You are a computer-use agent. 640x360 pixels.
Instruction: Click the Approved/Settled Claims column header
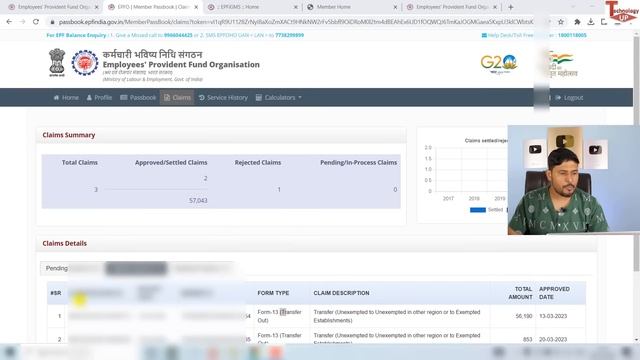171,162
